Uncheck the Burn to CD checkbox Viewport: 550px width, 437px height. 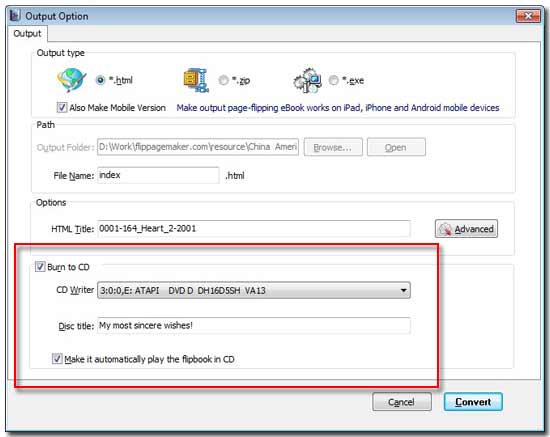click(x=40, y=267)
